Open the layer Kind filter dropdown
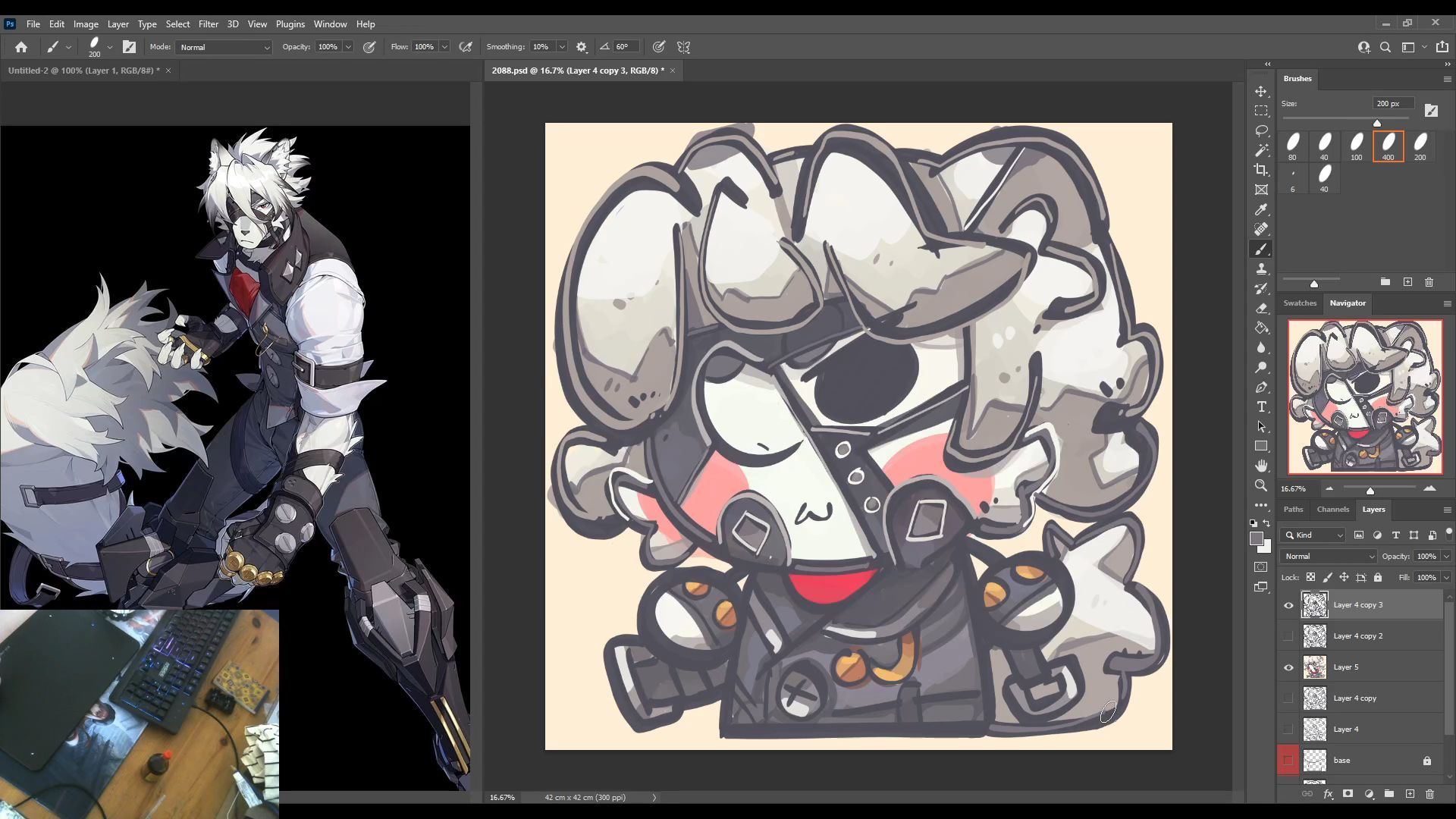 1314,535
